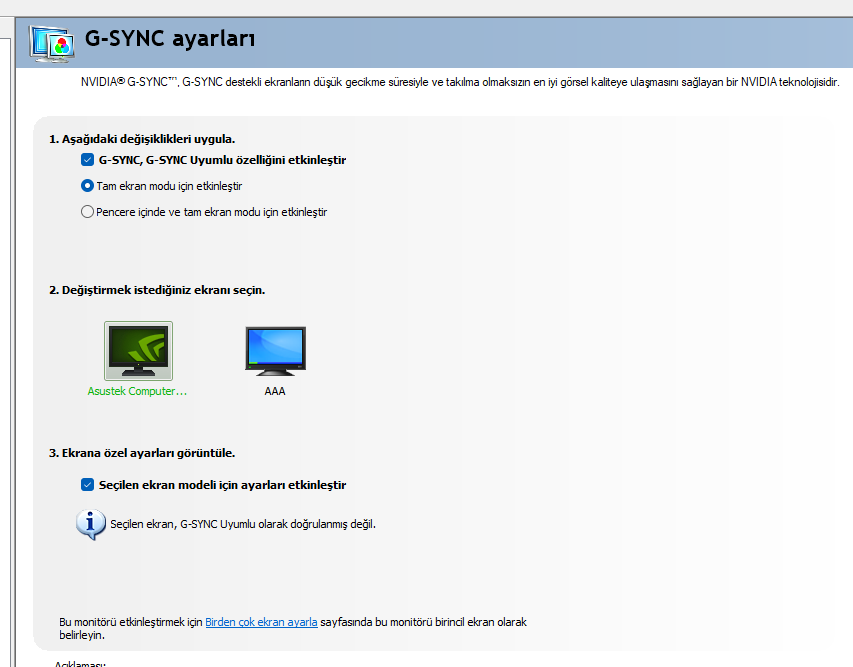The width and height of the screenshot is (853, 667).
Task: Click the blue information bubble icon
Action: [90, 524]
